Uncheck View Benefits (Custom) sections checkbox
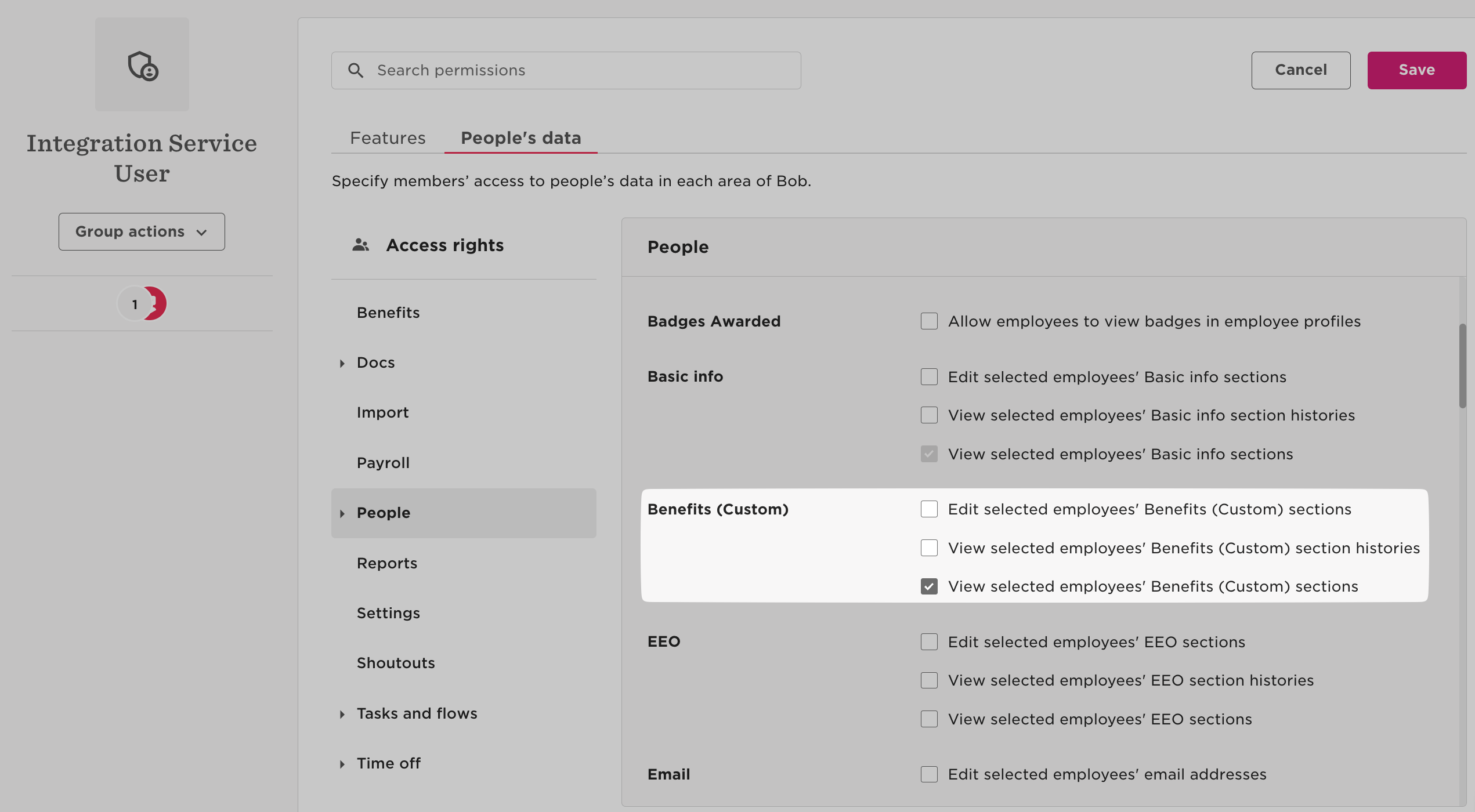The height and width of the screenshot is (812, 1475). pyautogui.click(x=929, y=586)
